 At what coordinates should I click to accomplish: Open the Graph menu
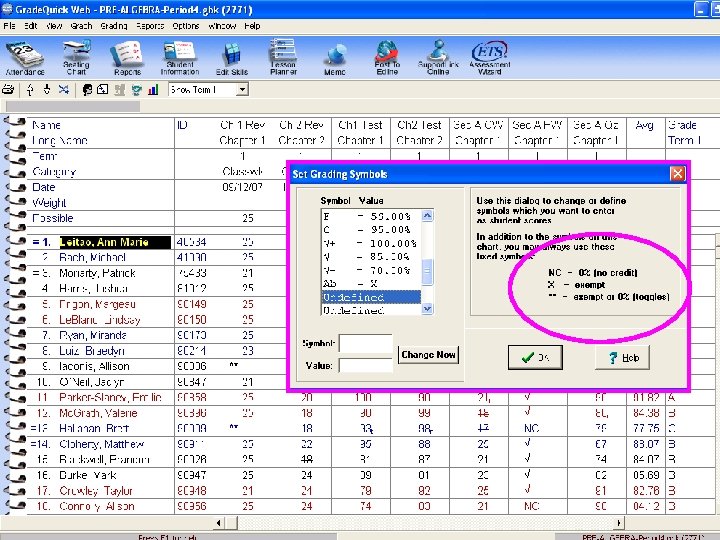coord(81,26)
